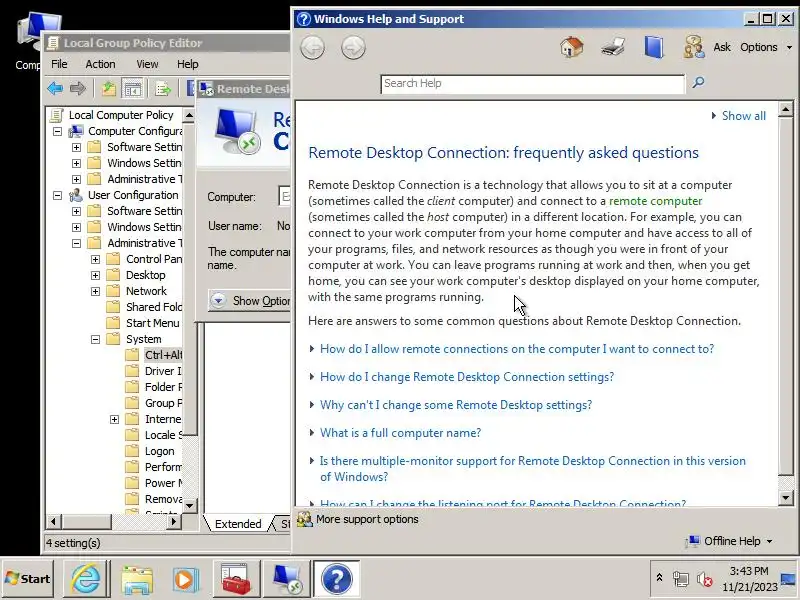Expand Control Panel tree node
The width and height of the screenshot is (800, 600).
point(95,259)
